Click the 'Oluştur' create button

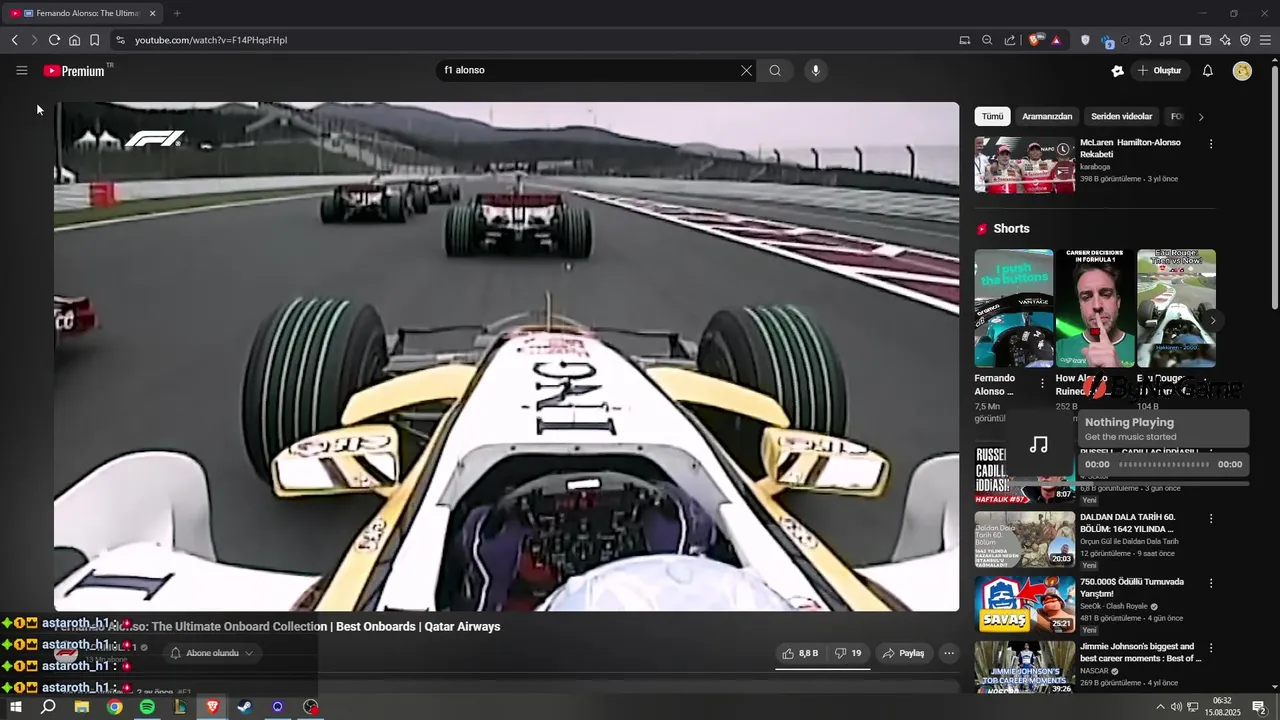tap(1159, 71)
